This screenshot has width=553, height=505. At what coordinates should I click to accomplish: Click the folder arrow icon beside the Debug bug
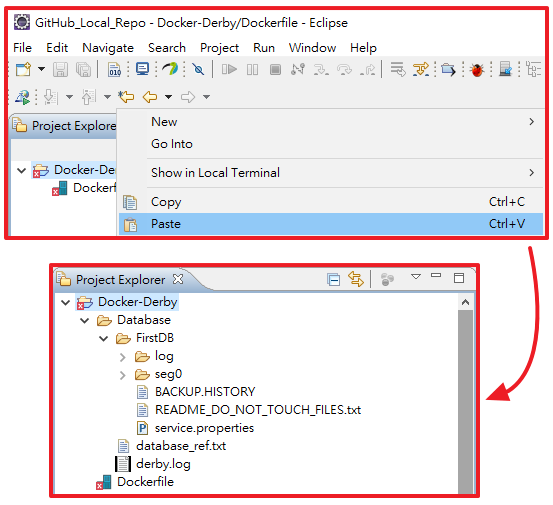click(x=448, y=69)
